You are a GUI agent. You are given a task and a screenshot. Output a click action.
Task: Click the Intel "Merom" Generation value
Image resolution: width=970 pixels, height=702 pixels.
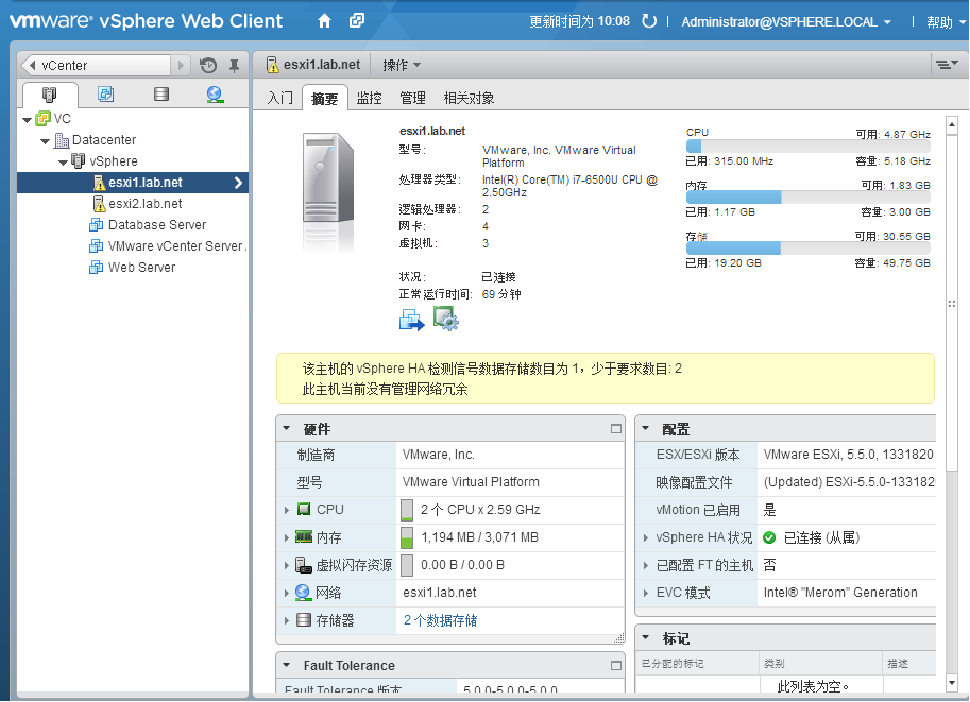[840, 593]
